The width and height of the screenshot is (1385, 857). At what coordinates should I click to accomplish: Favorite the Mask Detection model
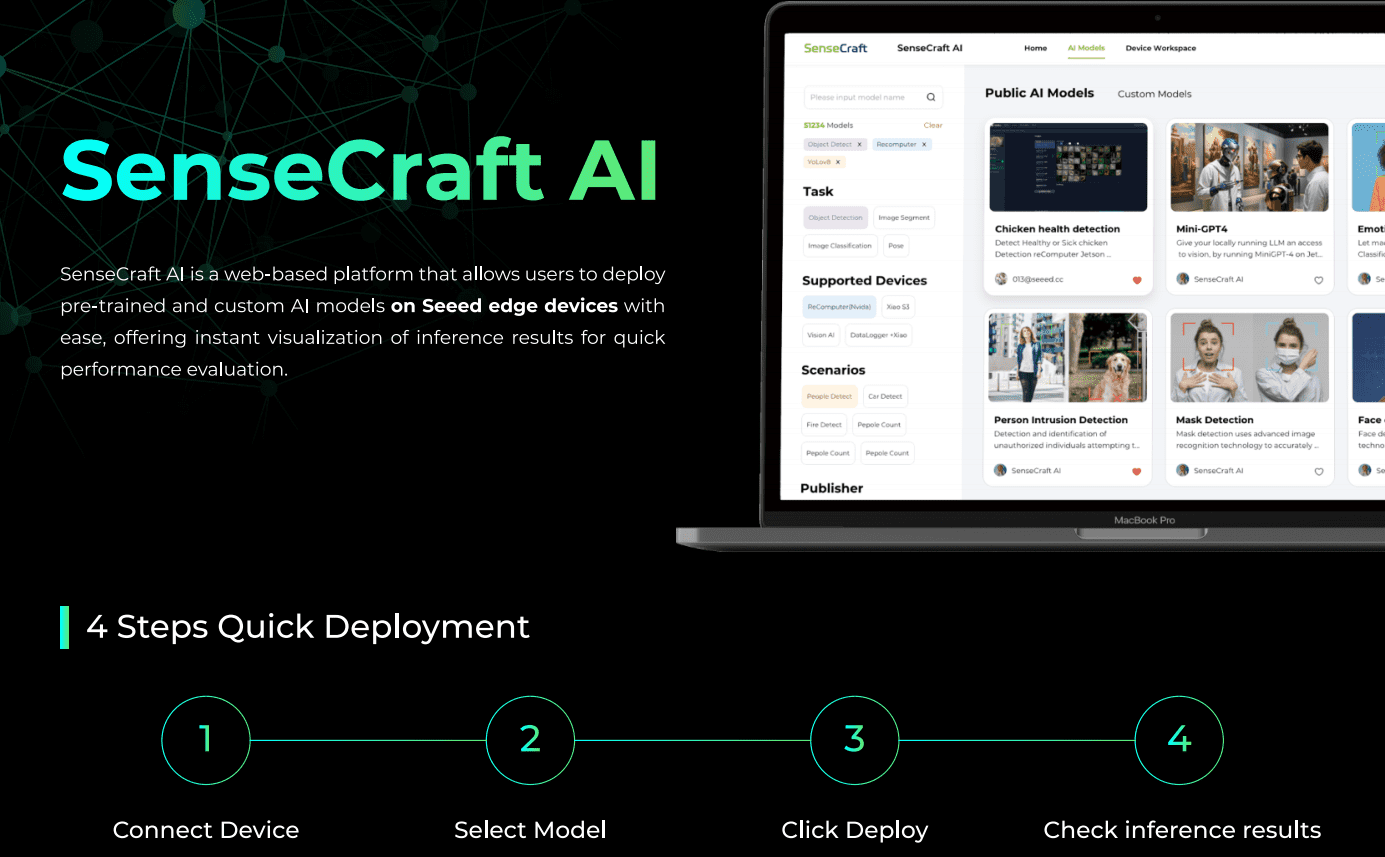coord(1319,470)
